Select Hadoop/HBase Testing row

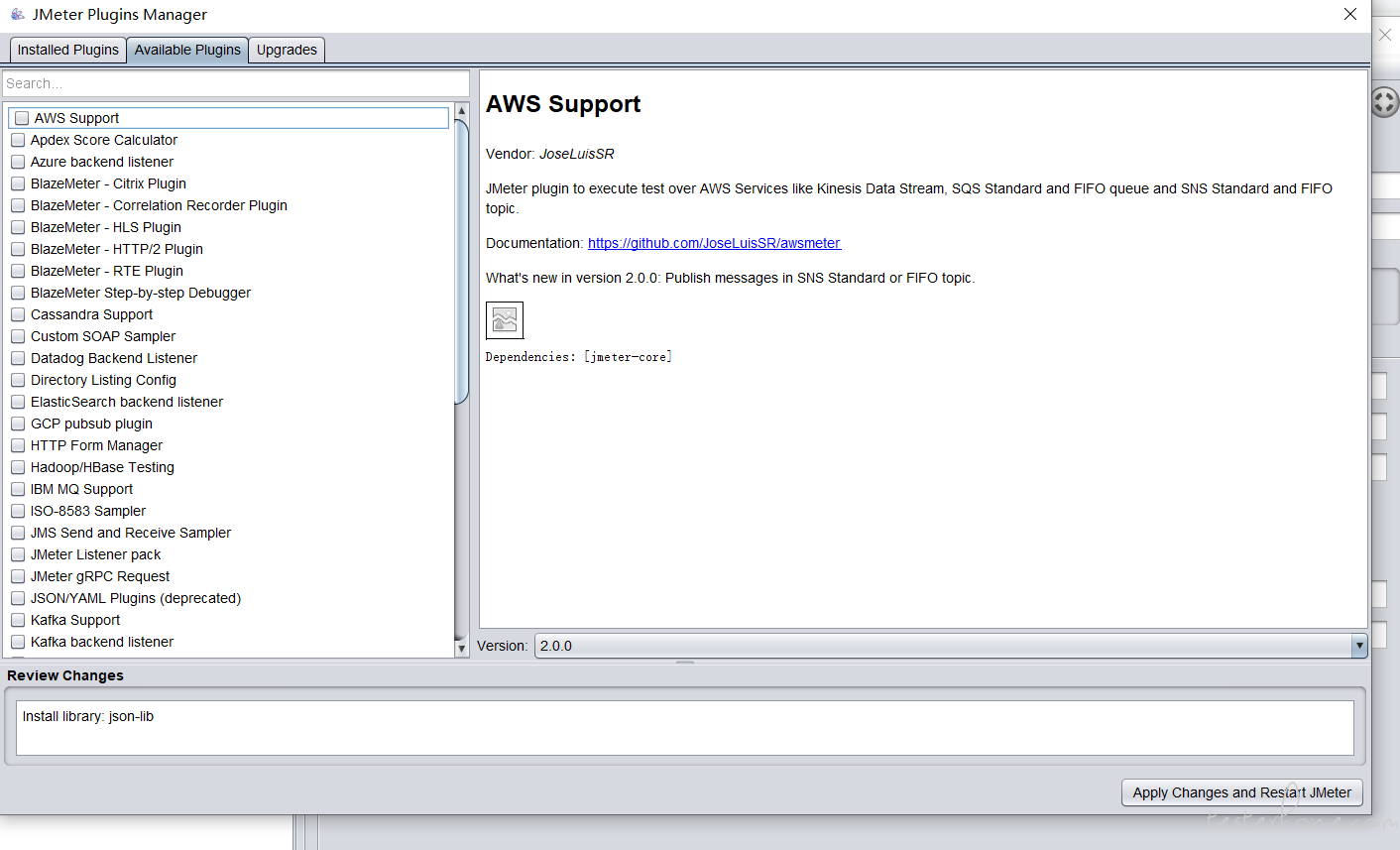click(x=229, y=467)
